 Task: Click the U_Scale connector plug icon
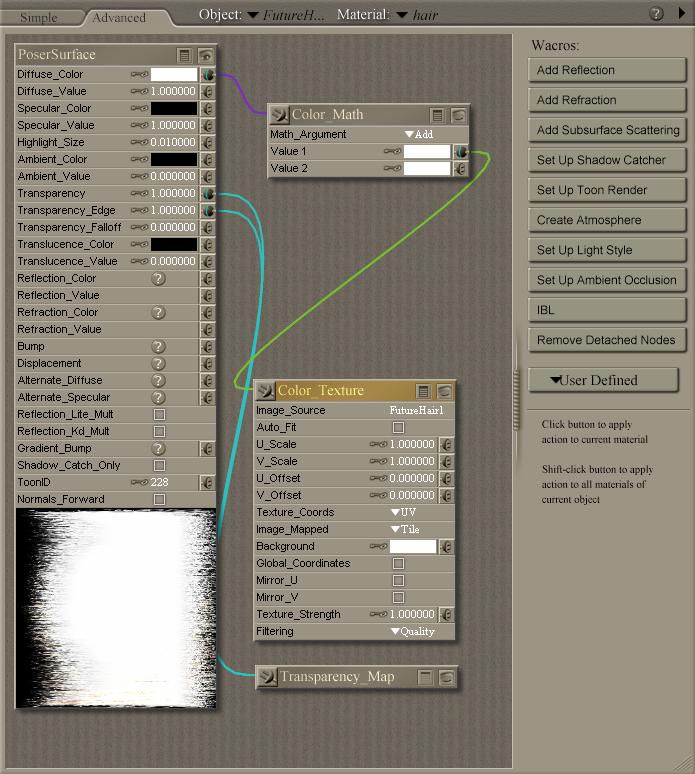(x=446, y=445)
